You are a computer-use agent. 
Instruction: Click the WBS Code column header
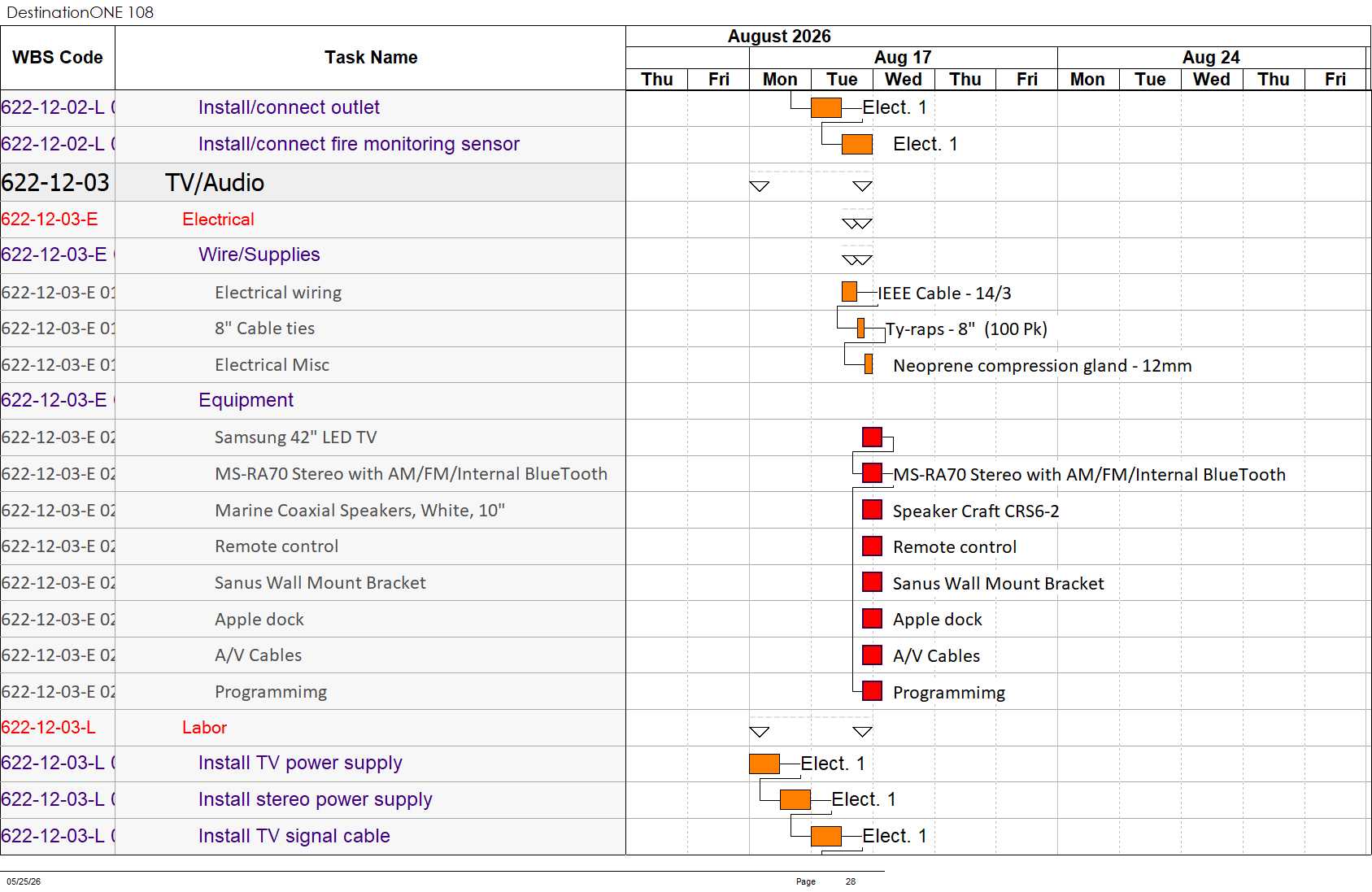click(58, 58)
